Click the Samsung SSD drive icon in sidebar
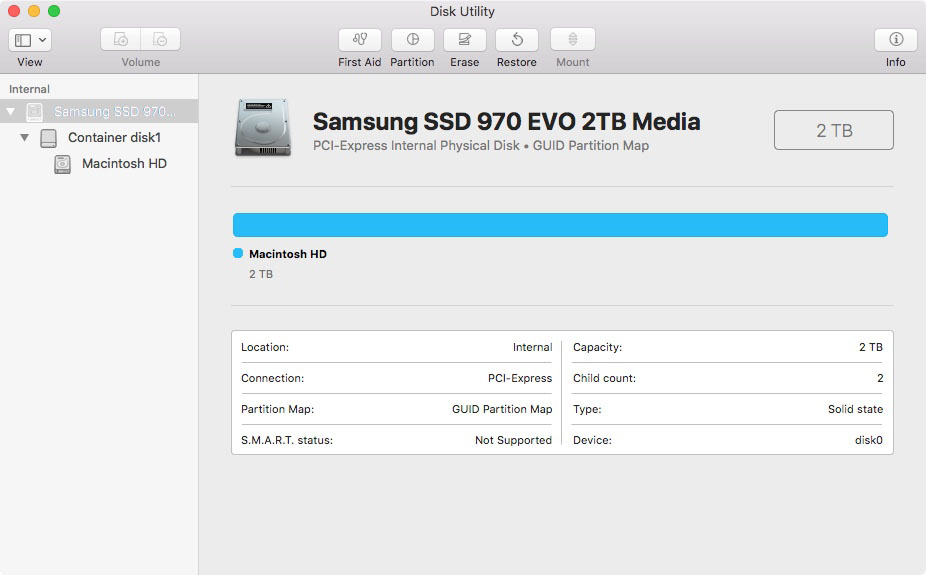This screenshot has height=575, width=926. pyautogui.click(x=35, y=112)
